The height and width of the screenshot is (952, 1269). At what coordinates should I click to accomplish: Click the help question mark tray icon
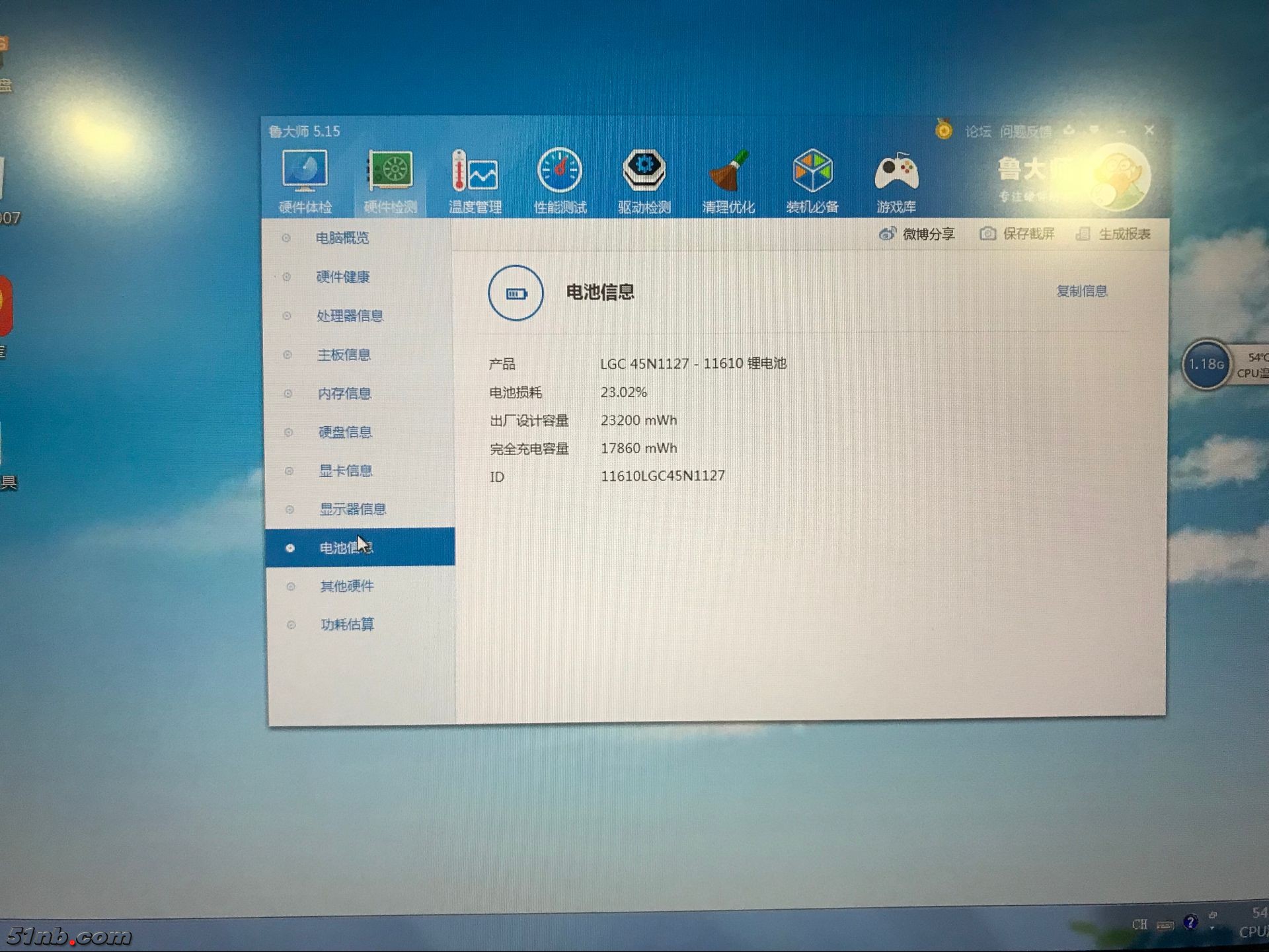tap(1190, 922)
